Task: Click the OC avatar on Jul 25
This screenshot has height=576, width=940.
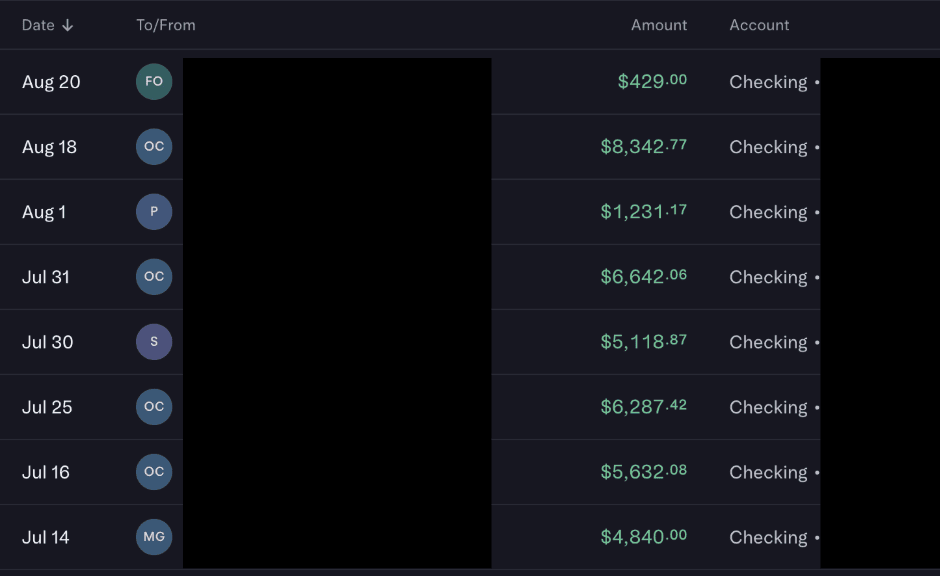Action: pos(154,407)
